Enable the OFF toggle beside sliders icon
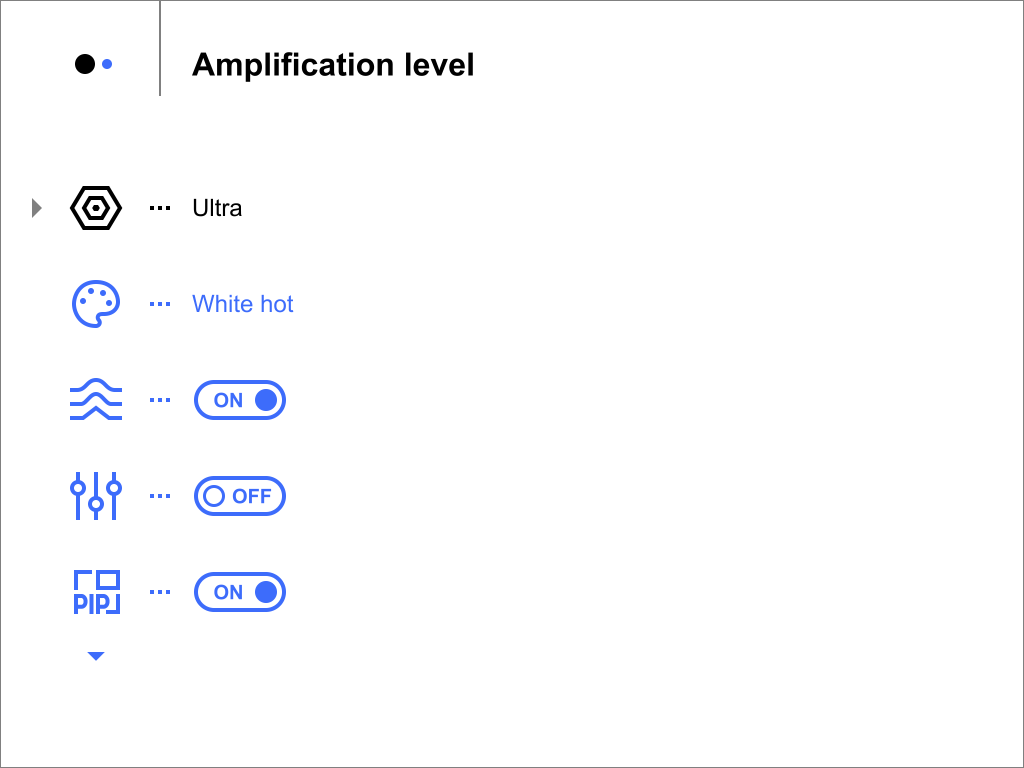 [240, 496]
